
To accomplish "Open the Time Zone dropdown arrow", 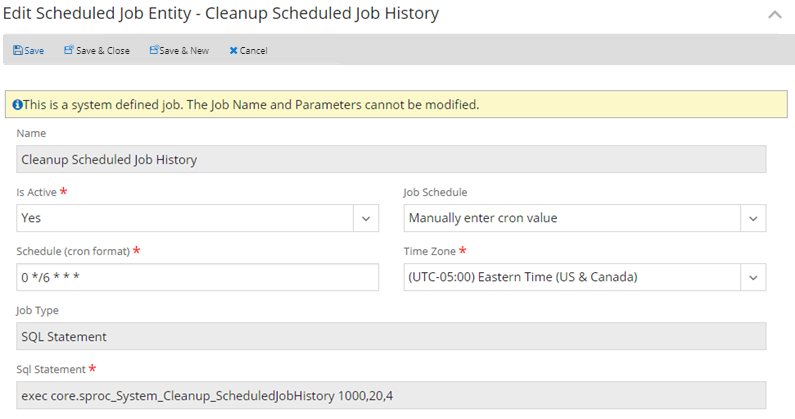I will (x=753, y=277).
